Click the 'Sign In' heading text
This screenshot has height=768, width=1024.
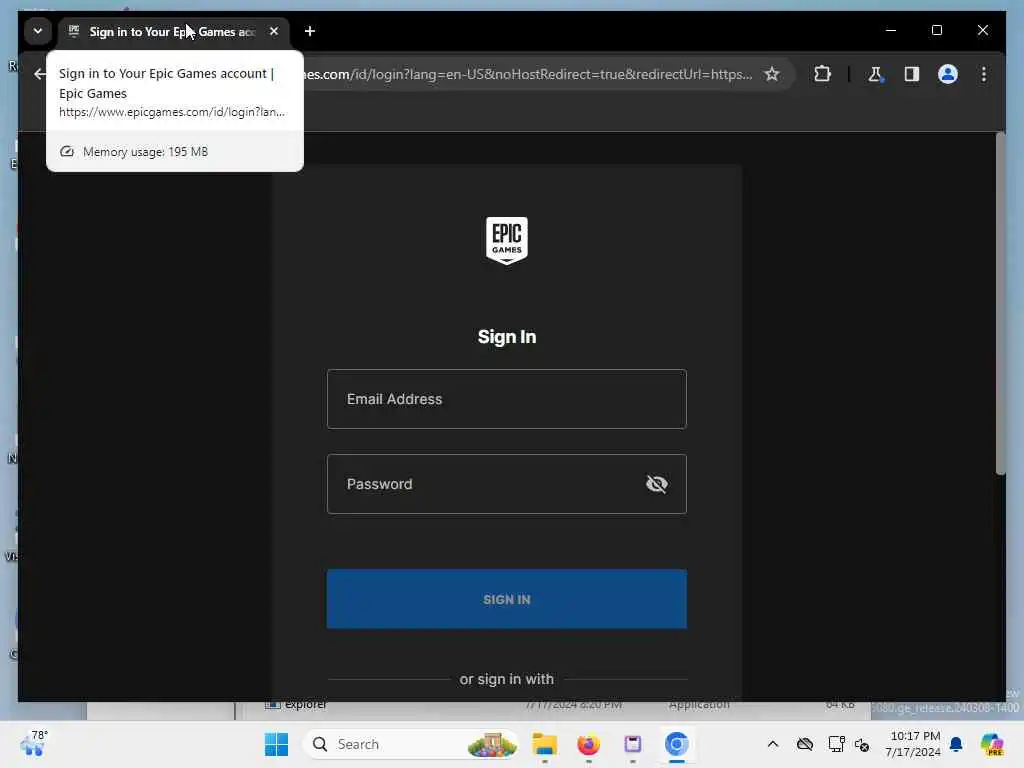point(507,336)
